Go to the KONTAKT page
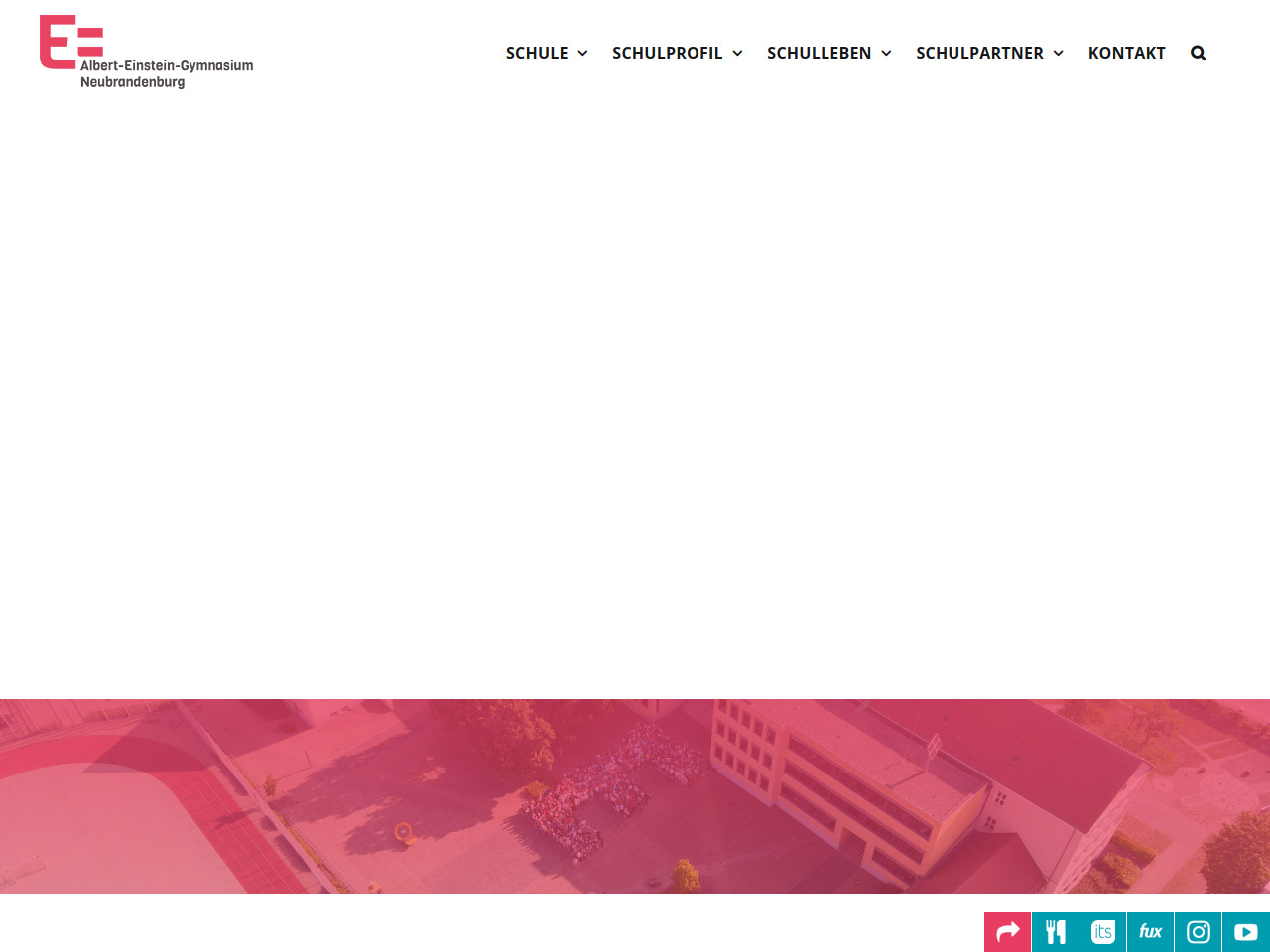 (x=1126, y=54)
